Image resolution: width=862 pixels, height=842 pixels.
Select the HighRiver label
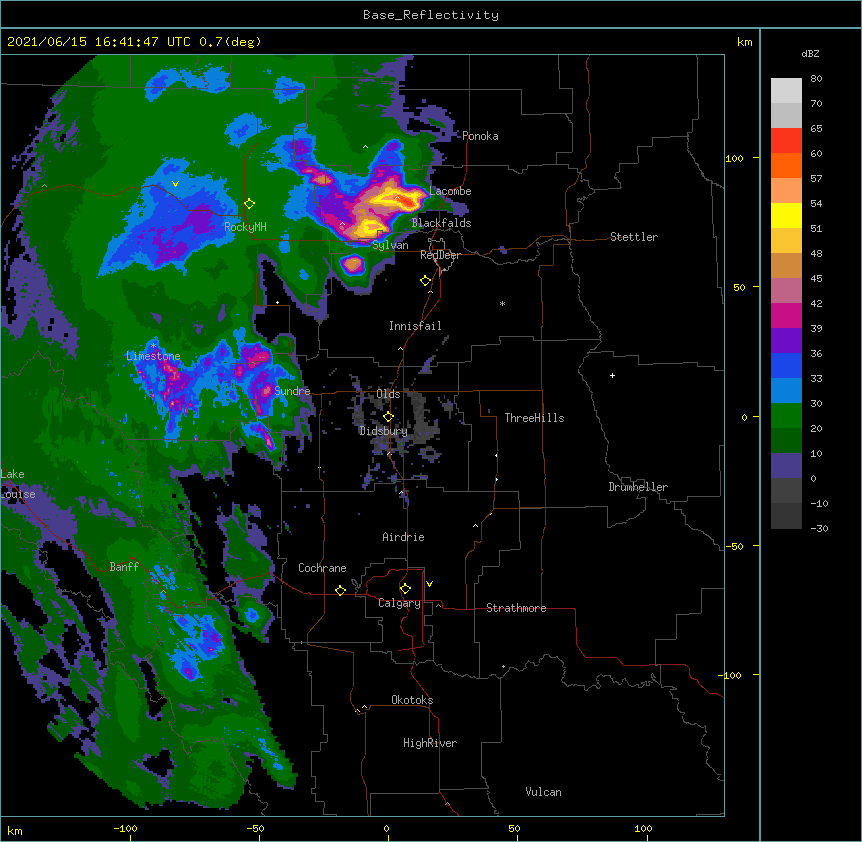click(430, 743)
